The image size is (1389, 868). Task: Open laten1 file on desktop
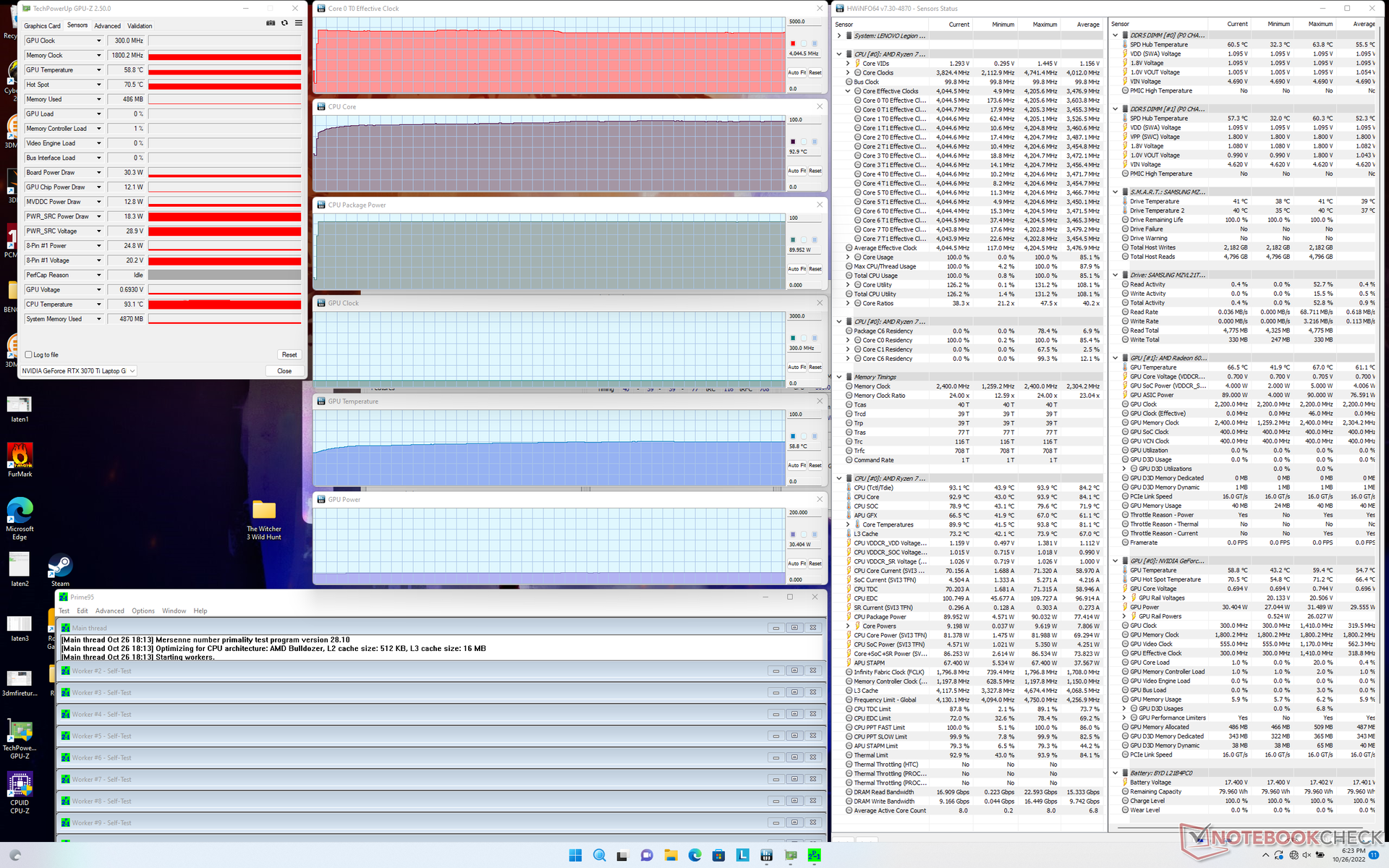(x=20, y=409)
